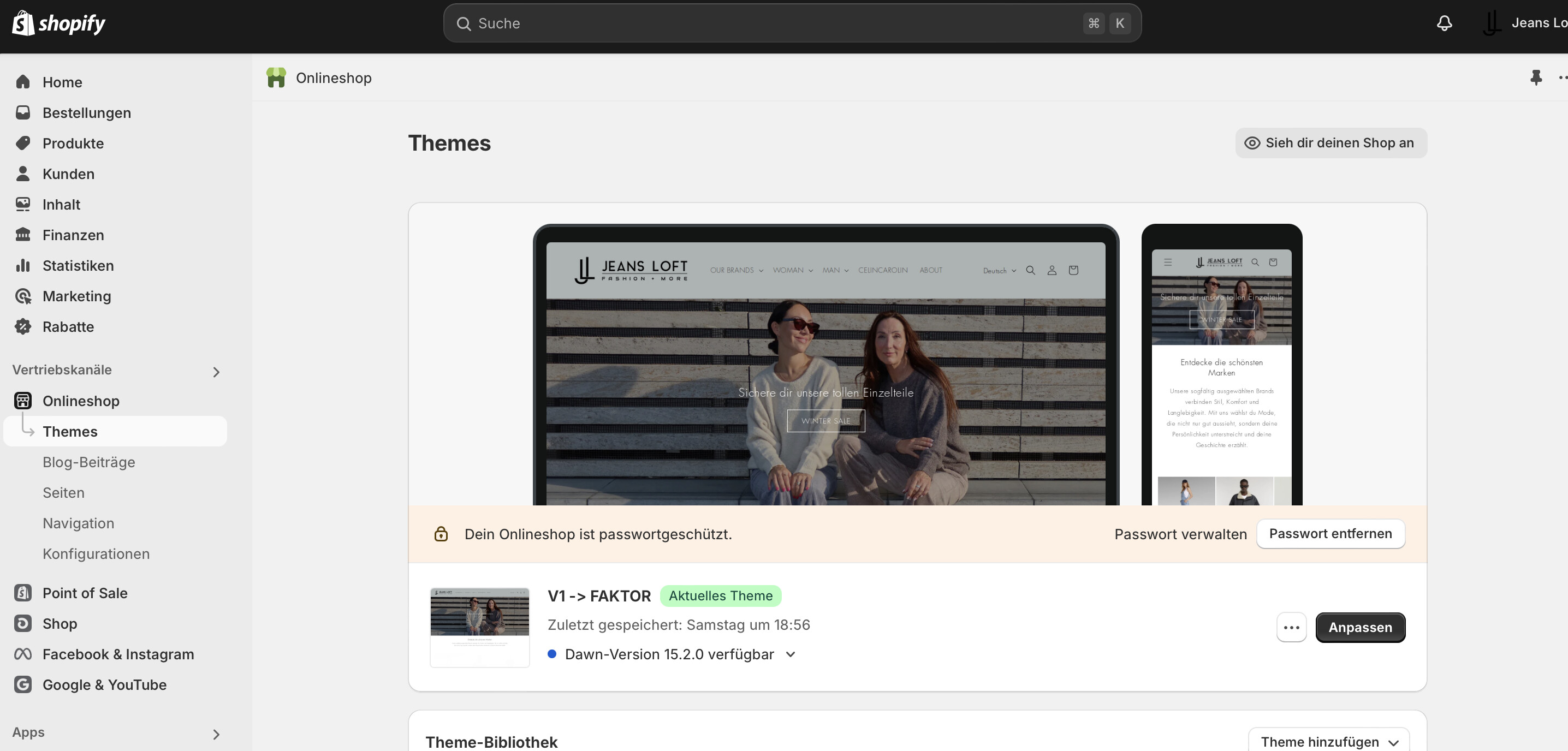Go to Navigation under Onlineshop
The height and width of the screenshot is (751, 1568).
[x=79, y=523]
